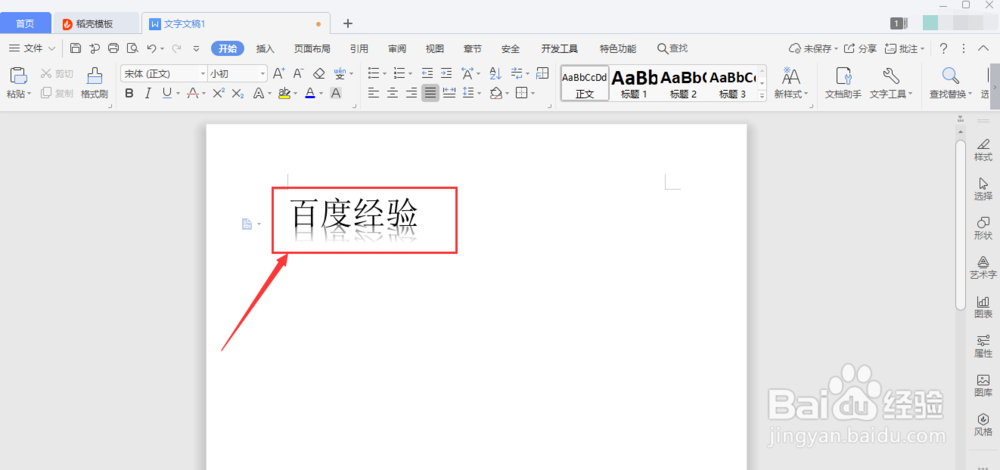Switch to the 插入 ribbon tab
This screenshot has width=1000, height=470.
click(x=265, y=48)
